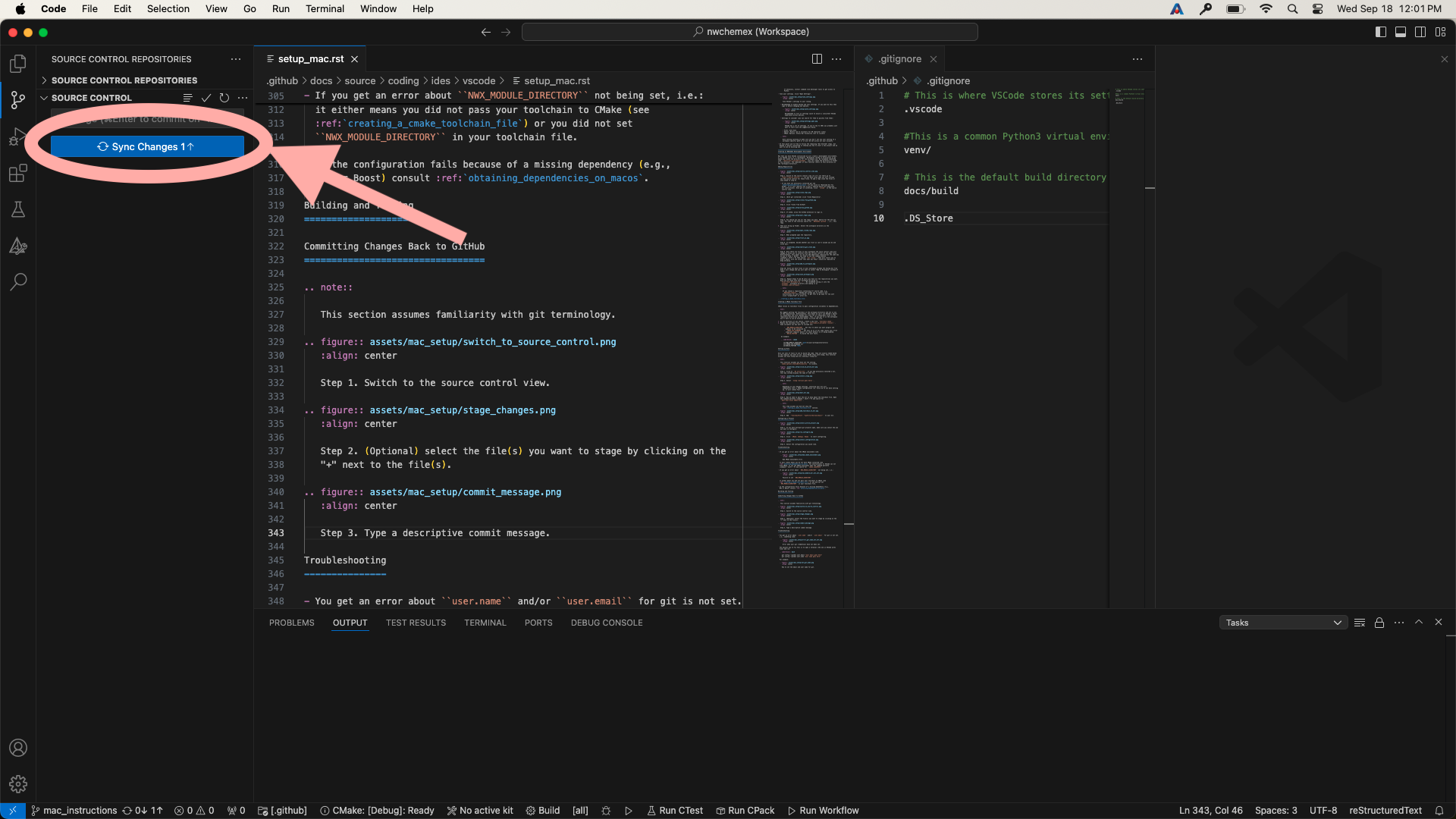Open more actions in the output panel
Image resolution: width=1456 pixels, height=819 pixels.
tap(1399, 623)
